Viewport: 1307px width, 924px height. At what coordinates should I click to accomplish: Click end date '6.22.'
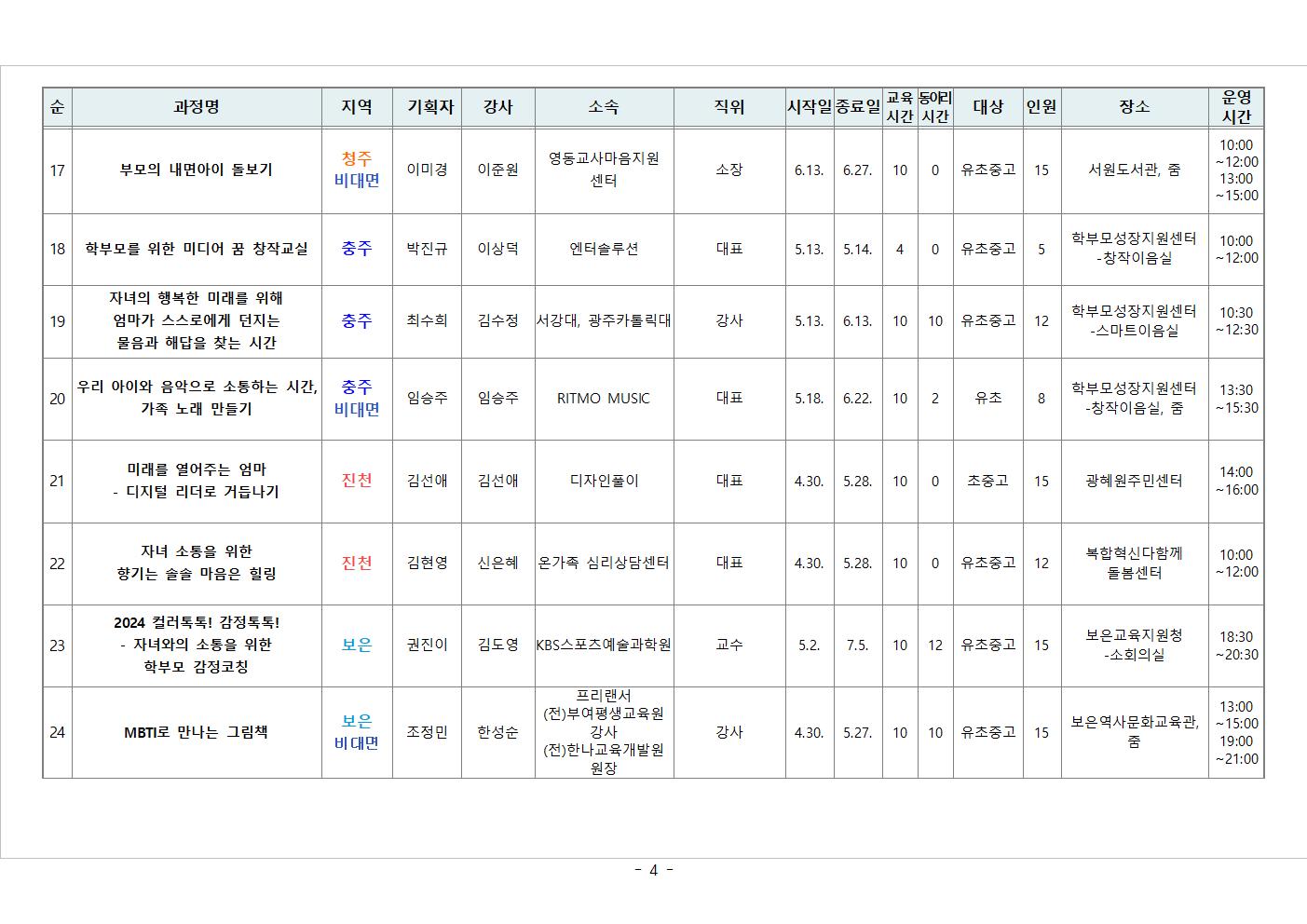pos(857,398)
